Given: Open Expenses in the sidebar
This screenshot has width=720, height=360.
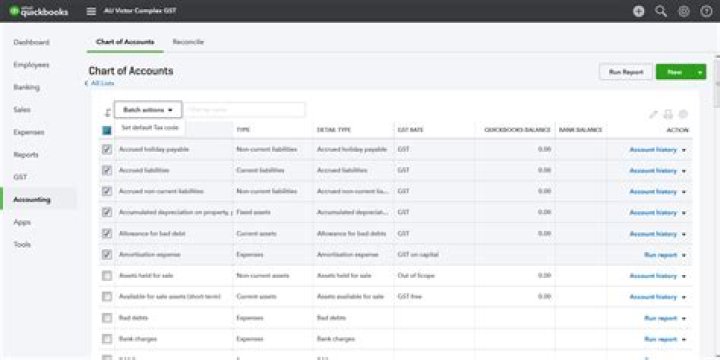Looking at the screenshot, I should (x=29, y=132).
